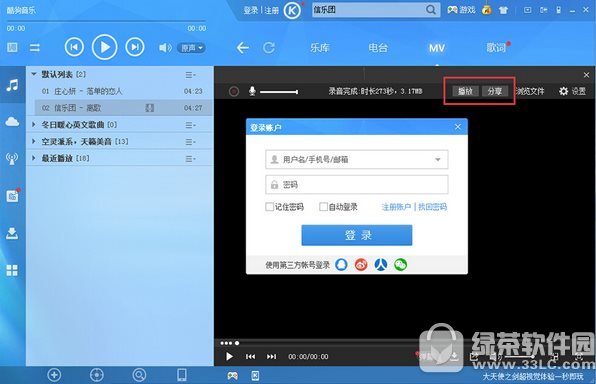596x384 pixels.
Task: Open the download manager sidebar icon
Action: [12, 233]
